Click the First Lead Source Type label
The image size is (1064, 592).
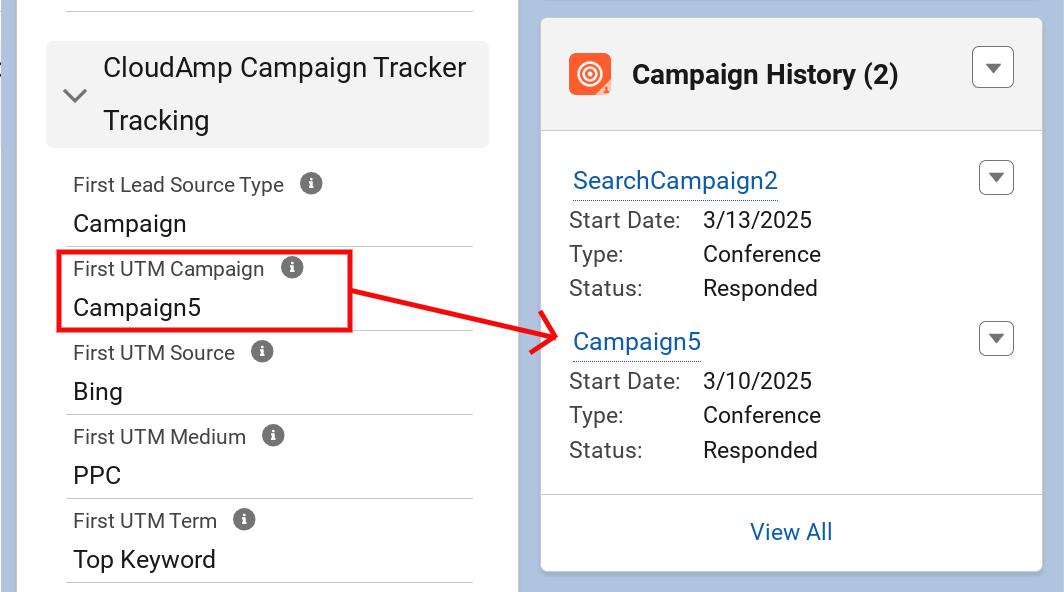tap(178, 185)
